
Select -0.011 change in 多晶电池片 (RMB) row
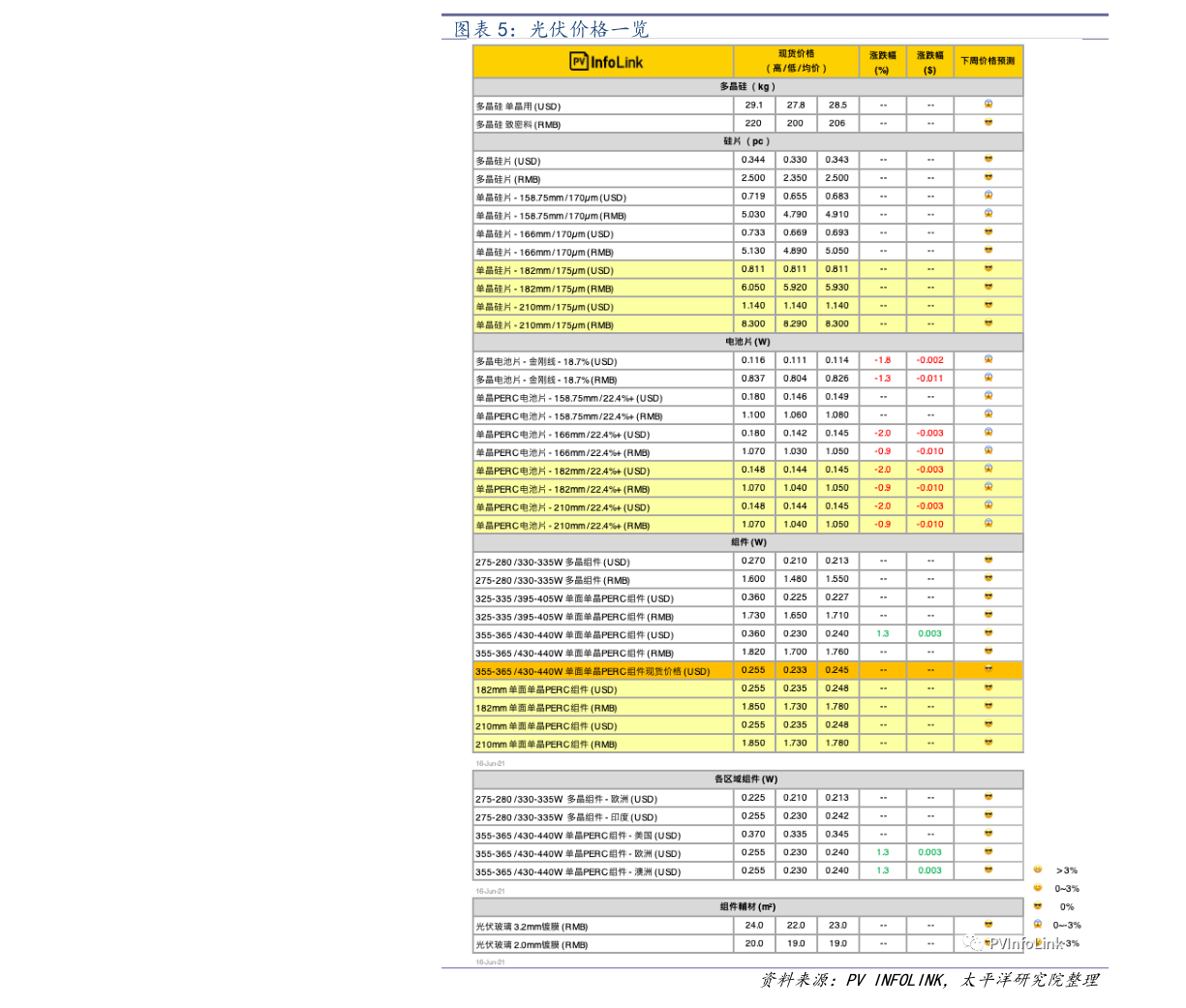pos(930,379)
